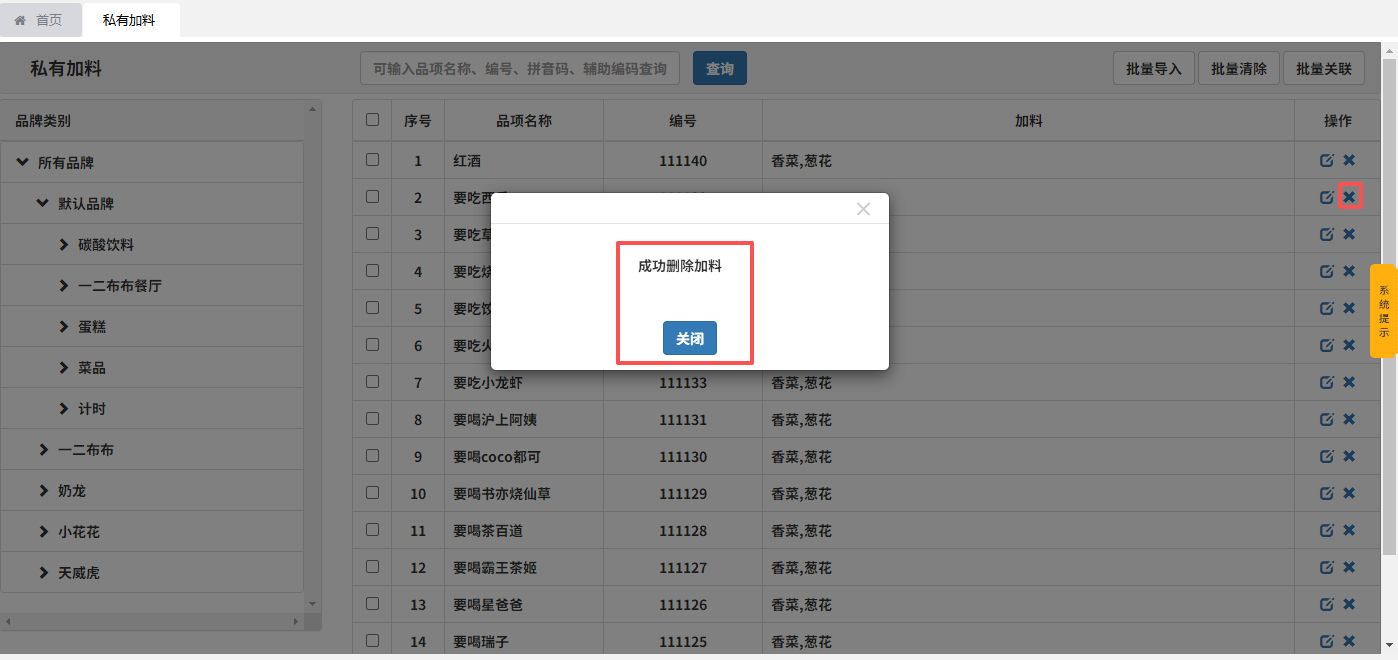
Task: Delete the 要喝沪上阿姨 row
Action: click(x=1349, y=419)
